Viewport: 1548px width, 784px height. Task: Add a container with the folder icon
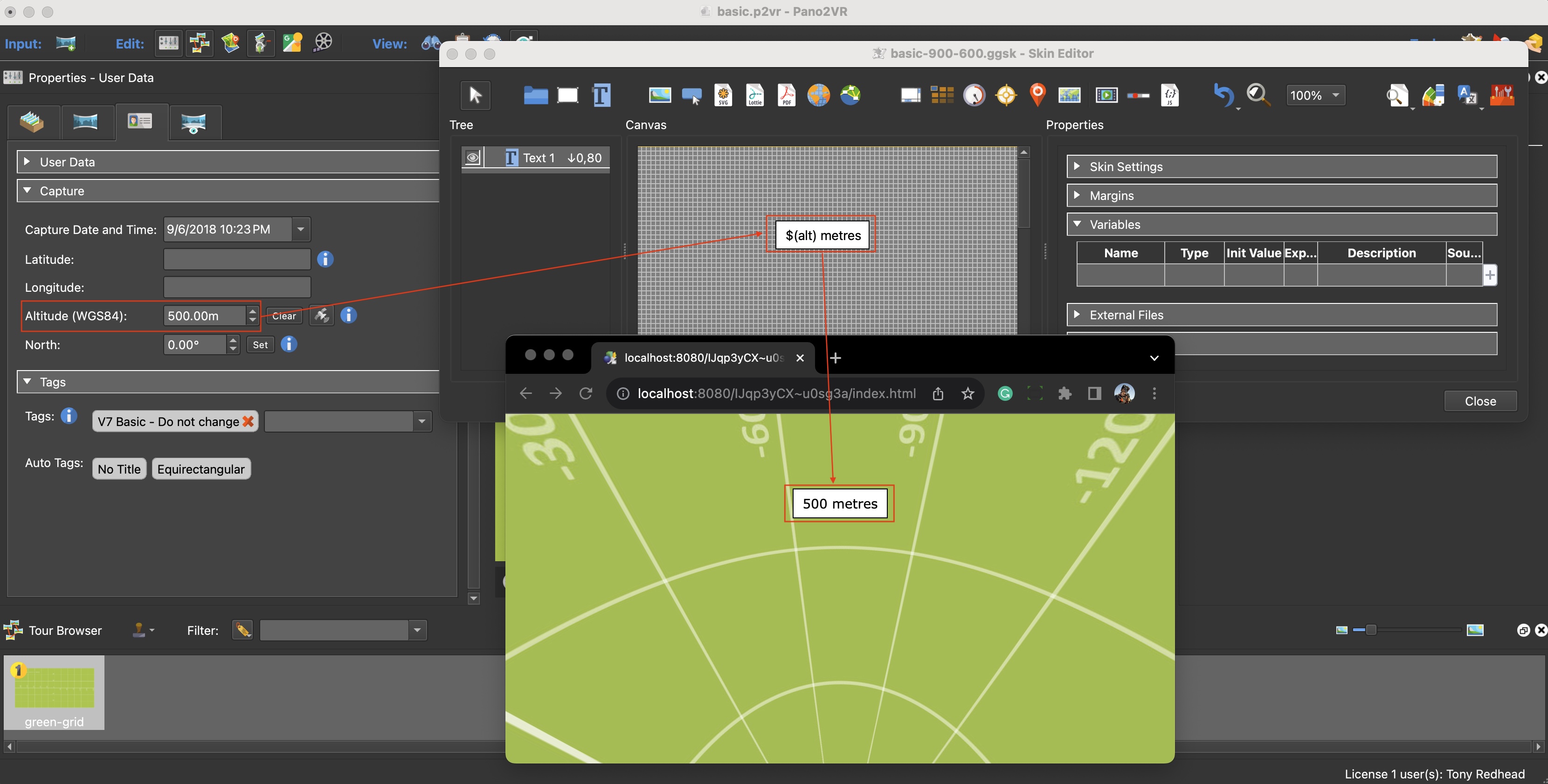coord(535,95)
